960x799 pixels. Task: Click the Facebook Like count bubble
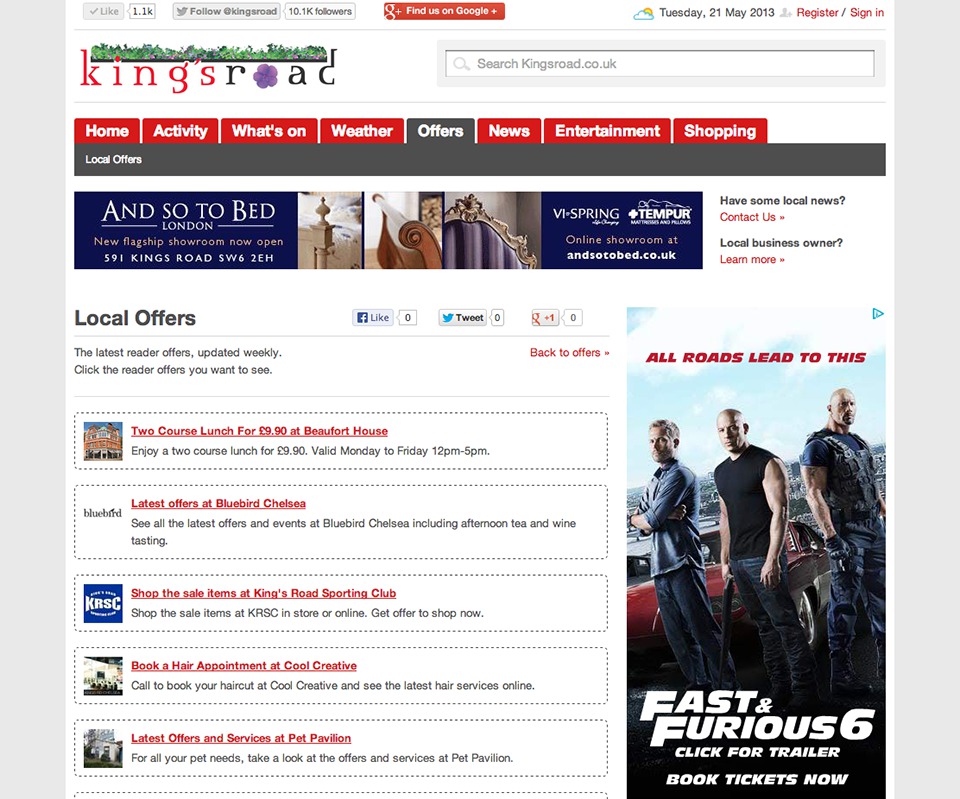click(407, 317)
